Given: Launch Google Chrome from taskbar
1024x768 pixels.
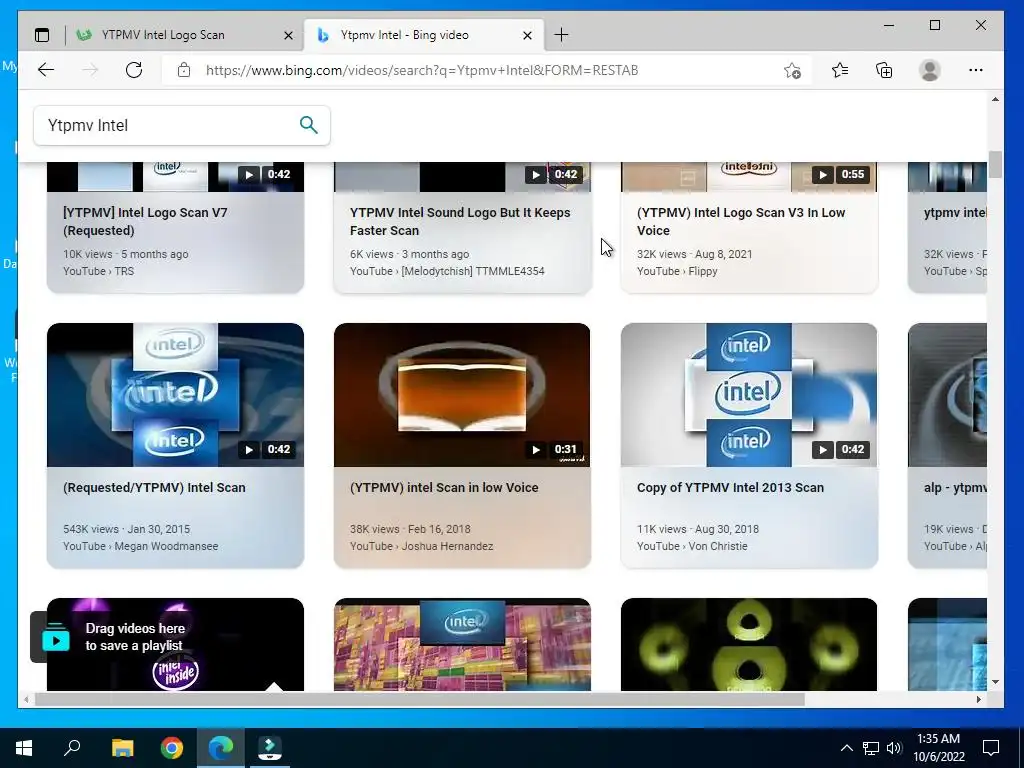Looking at the screenshot, I should [x=172, y=748].
